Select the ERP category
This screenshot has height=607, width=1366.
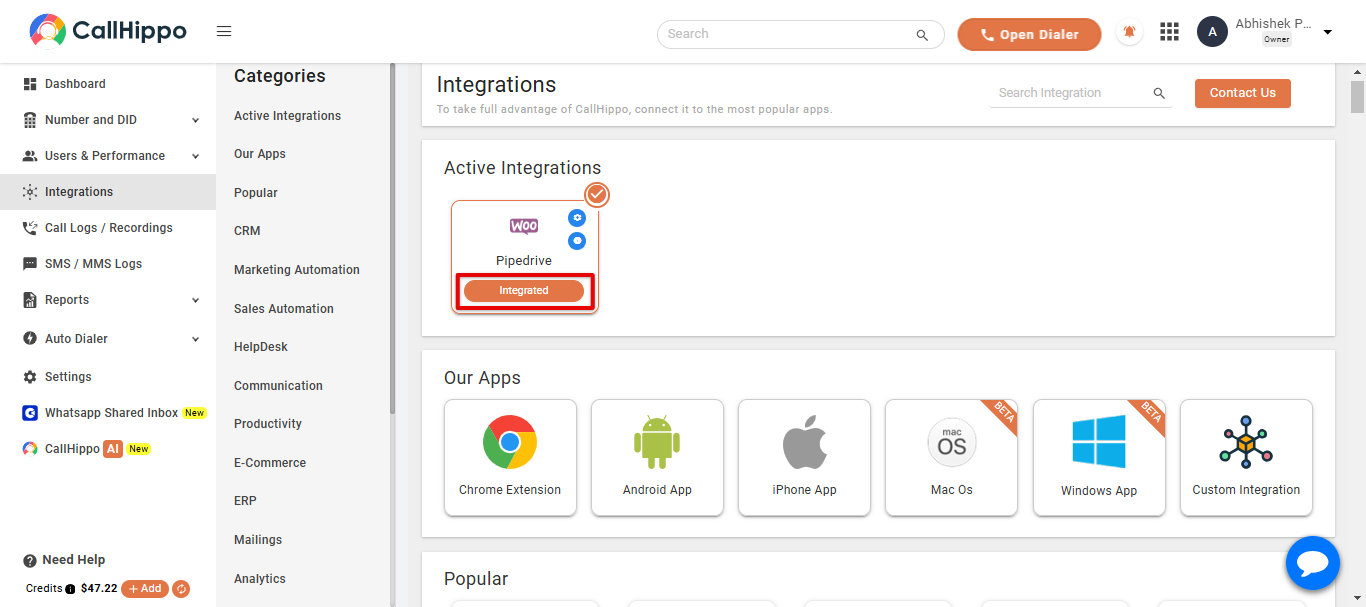click(245, 501)
